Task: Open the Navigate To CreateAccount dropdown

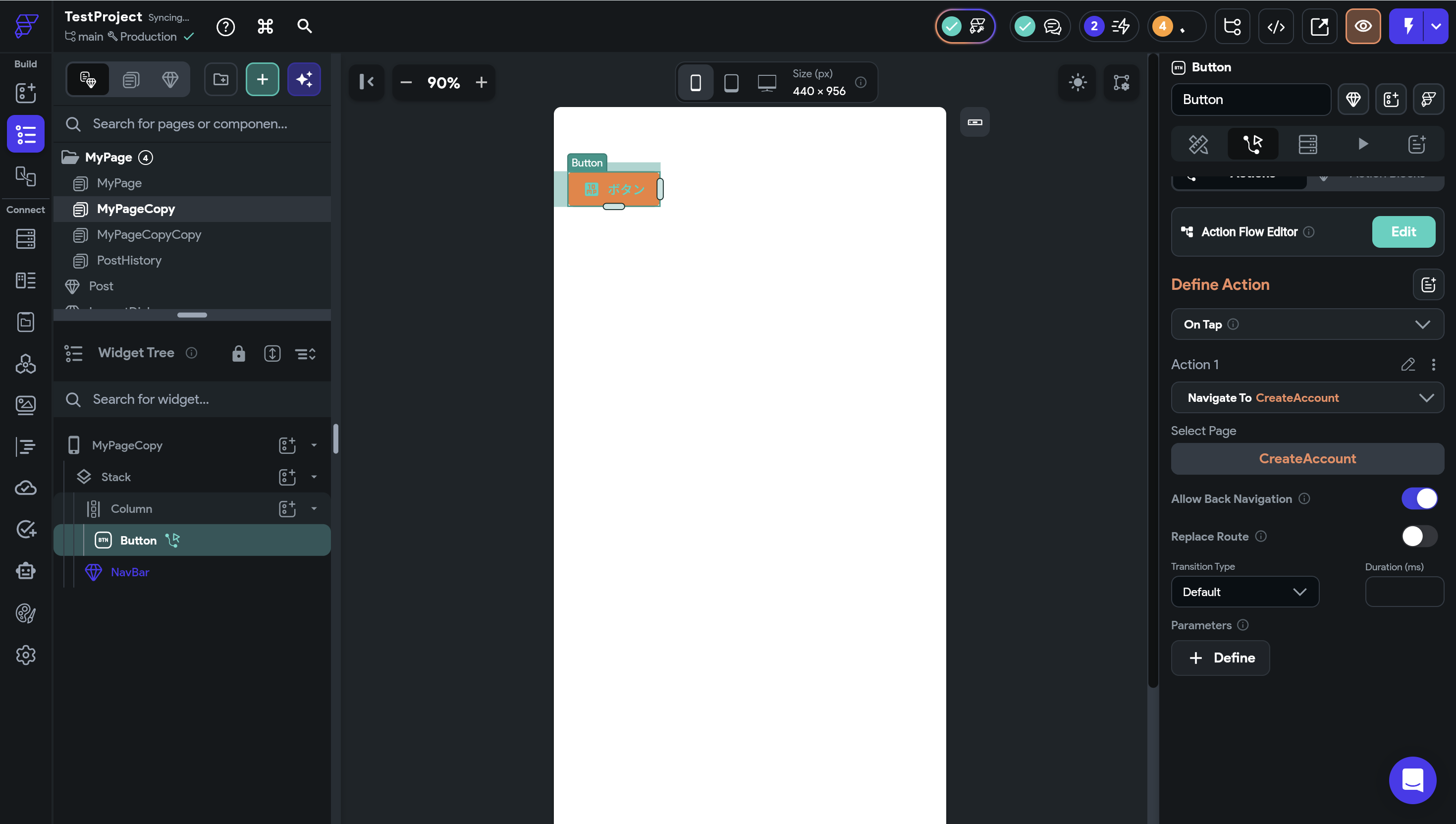Action: click(x=1307, y=398)
